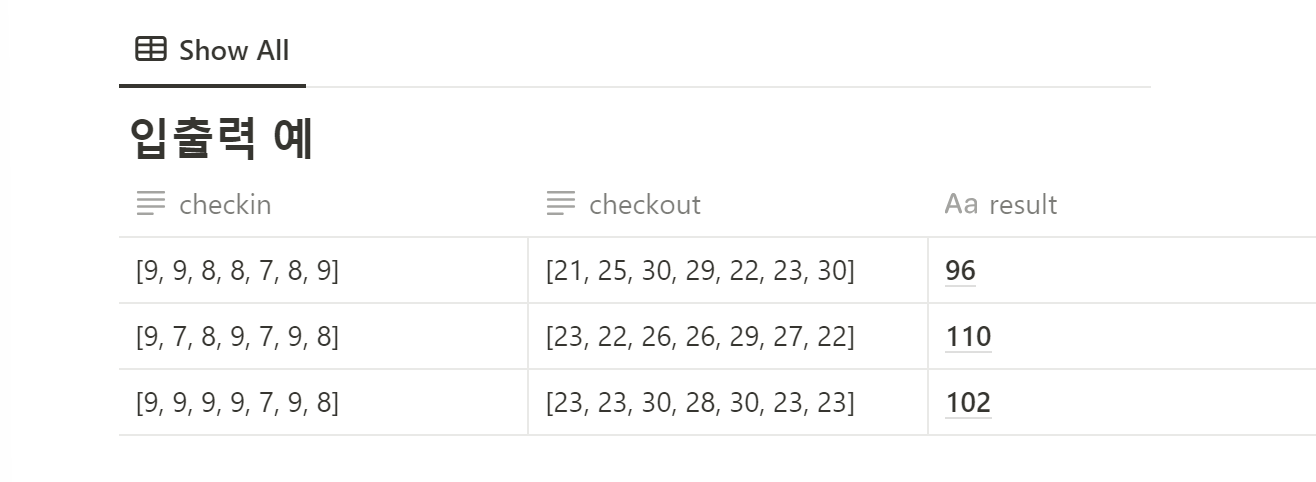
Task: Select cell [23, 22, 26, 26, 29, 27, 22]
Action: point(728,337)
